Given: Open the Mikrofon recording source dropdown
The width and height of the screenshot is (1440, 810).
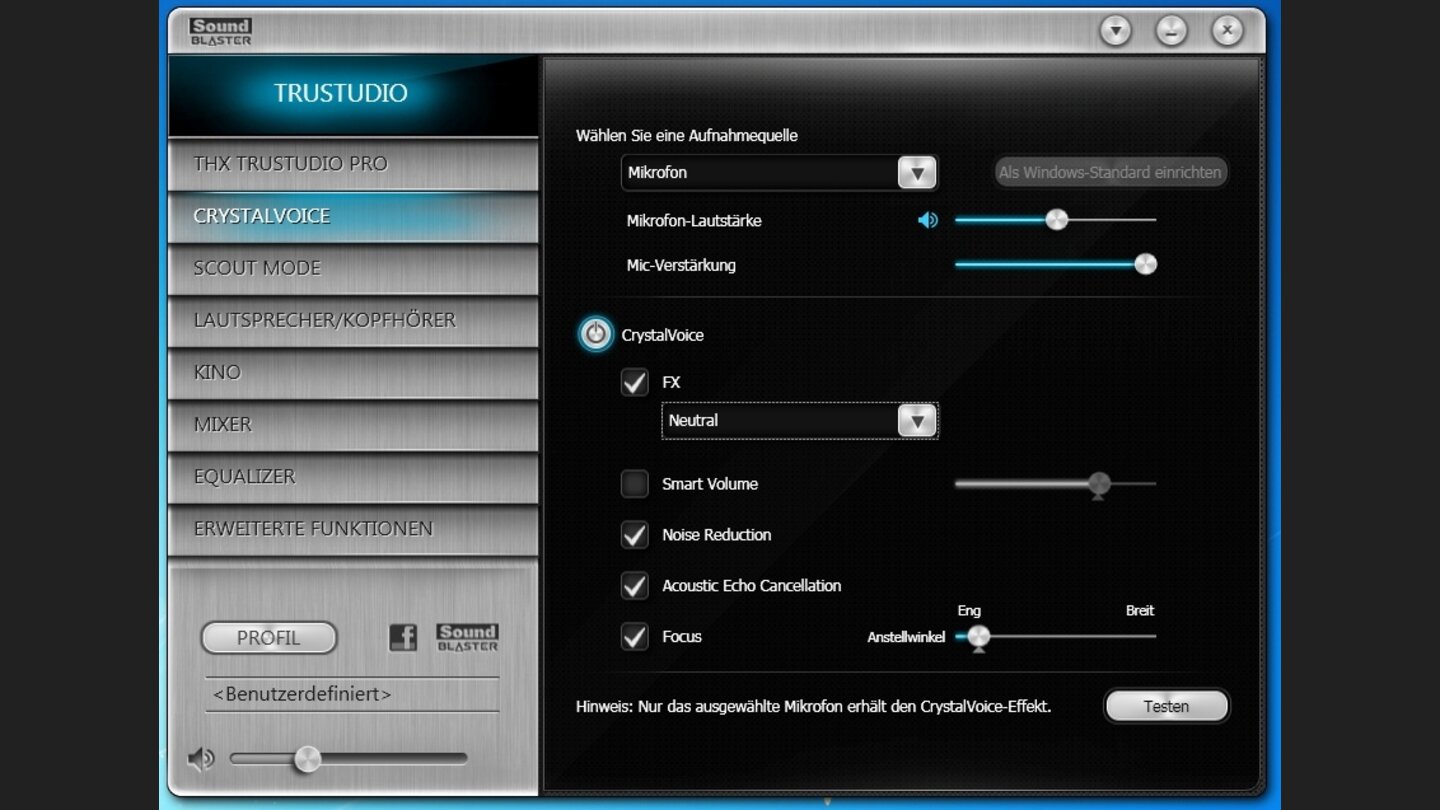Looking at the screenshot, I should click(x=779, y=172).
